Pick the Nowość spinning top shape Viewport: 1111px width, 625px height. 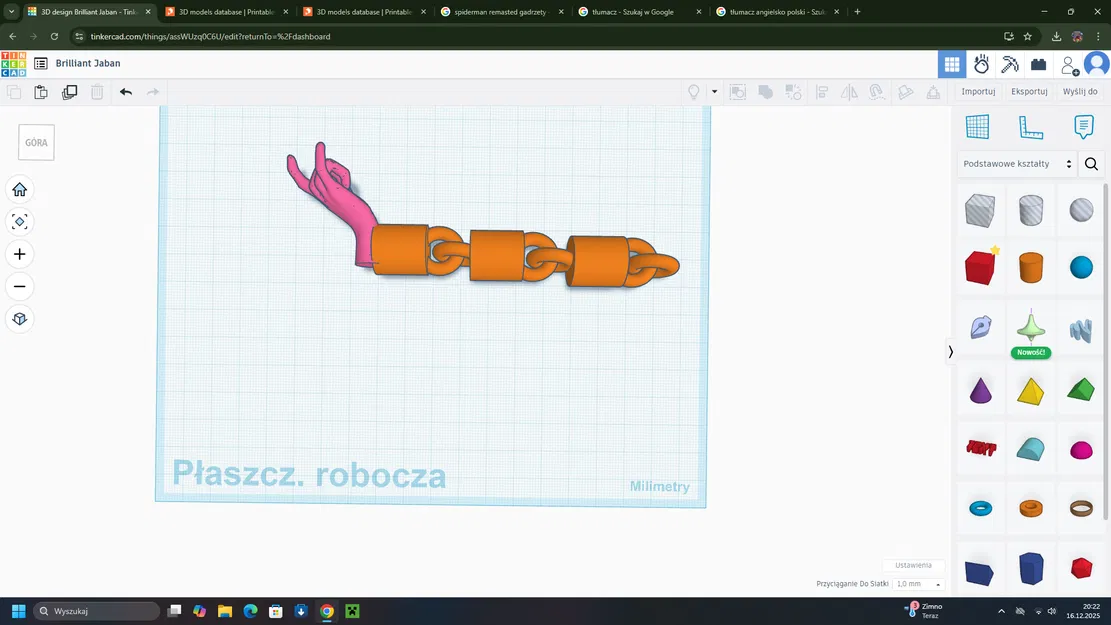(x=1031, y=328)
